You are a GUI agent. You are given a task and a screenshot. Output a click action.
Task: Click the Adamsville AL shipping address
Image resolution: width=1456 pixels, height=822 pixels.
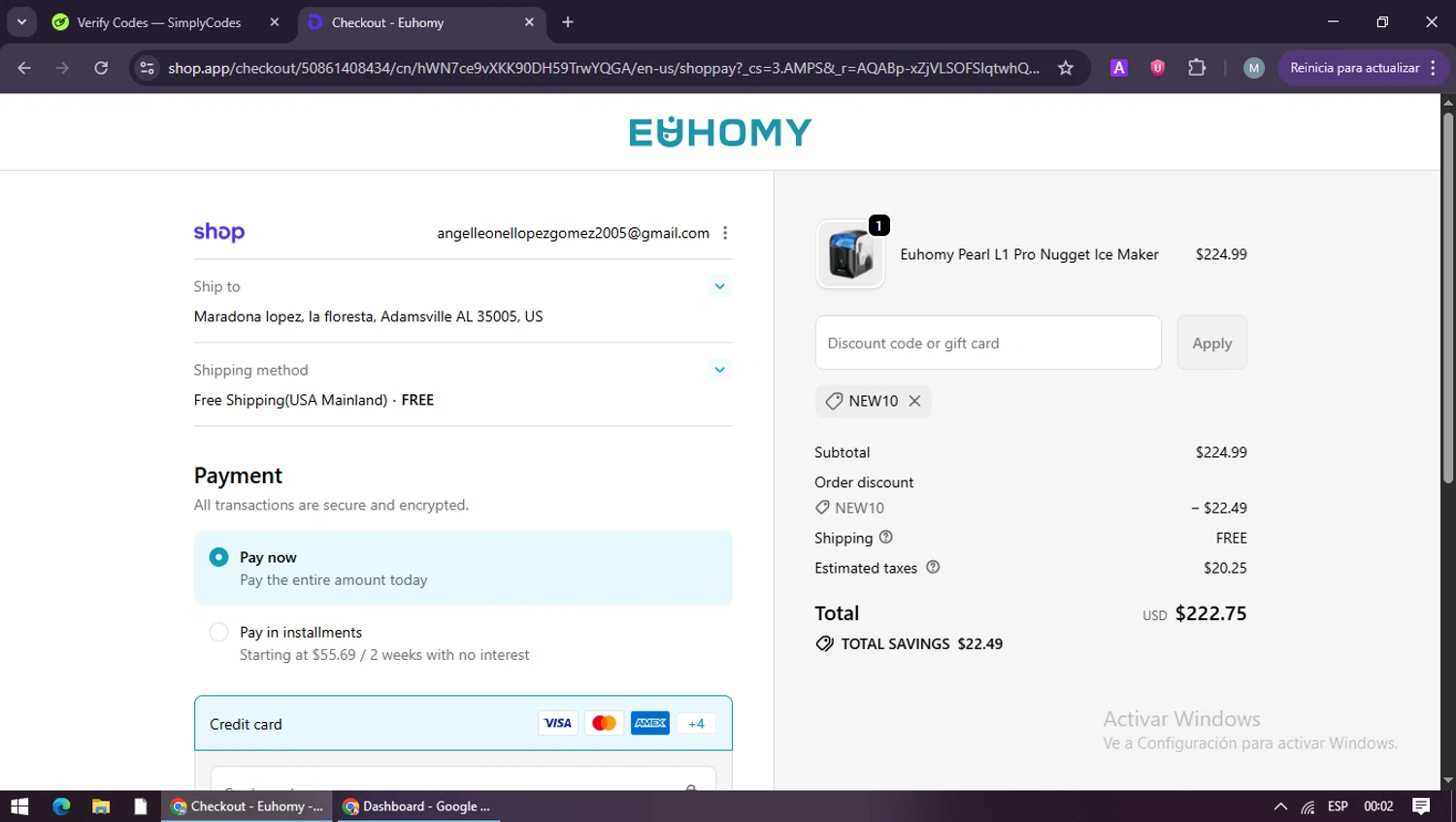368,316
